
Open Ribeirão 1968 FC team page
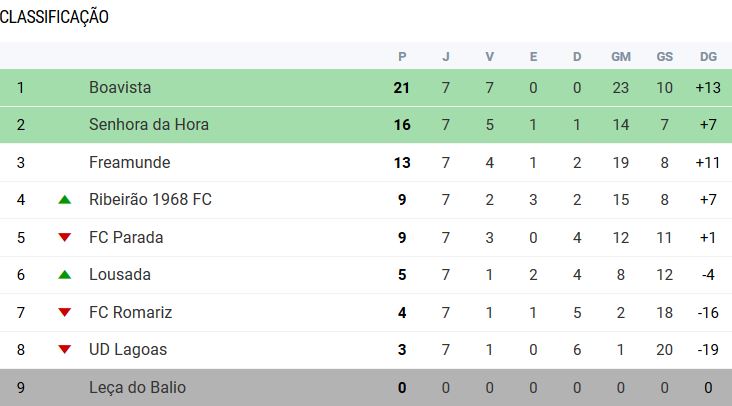tap(150, 200)
